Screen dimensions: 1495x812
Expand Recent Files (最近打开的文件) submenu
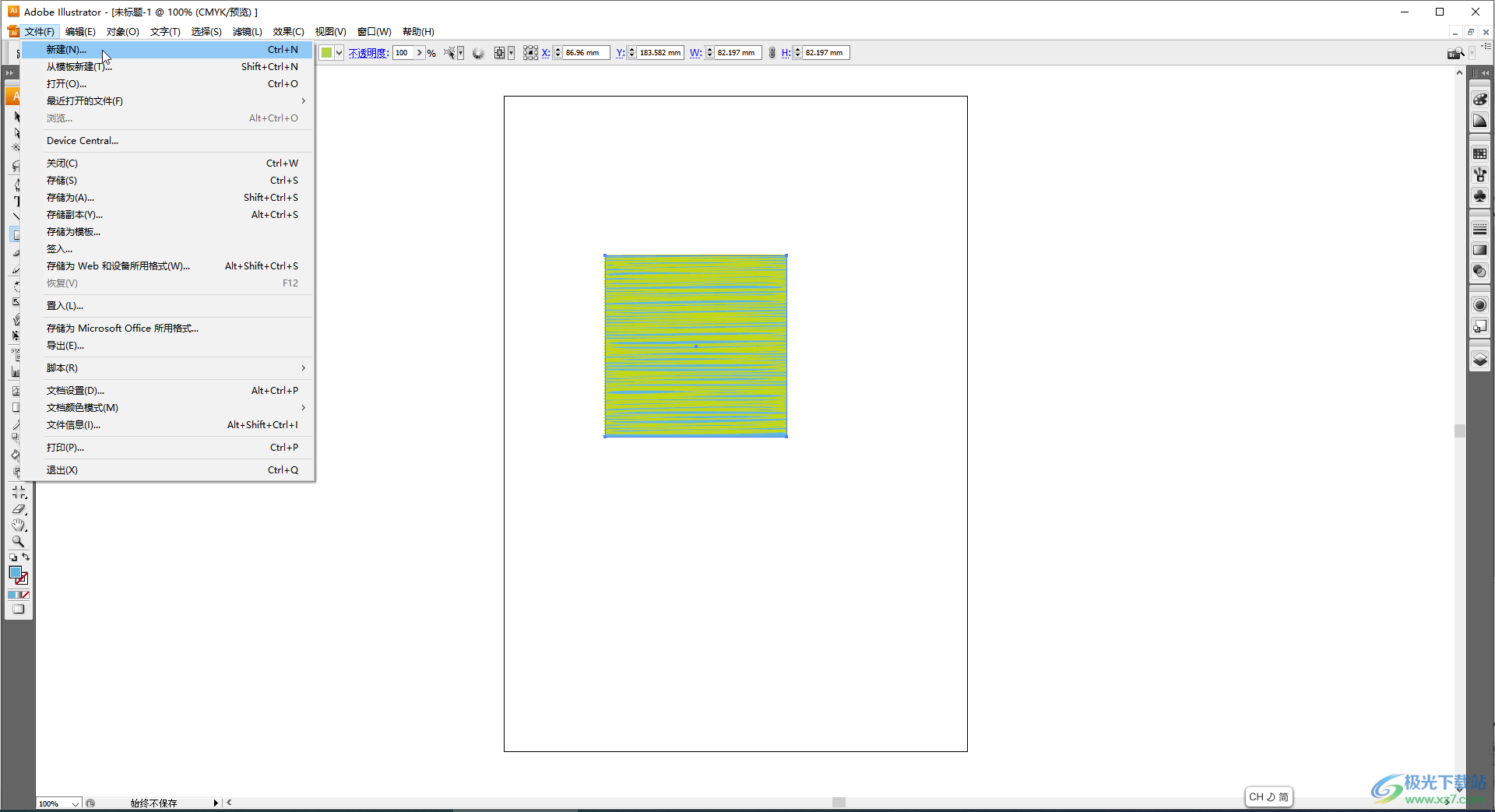tap(167, 101)
